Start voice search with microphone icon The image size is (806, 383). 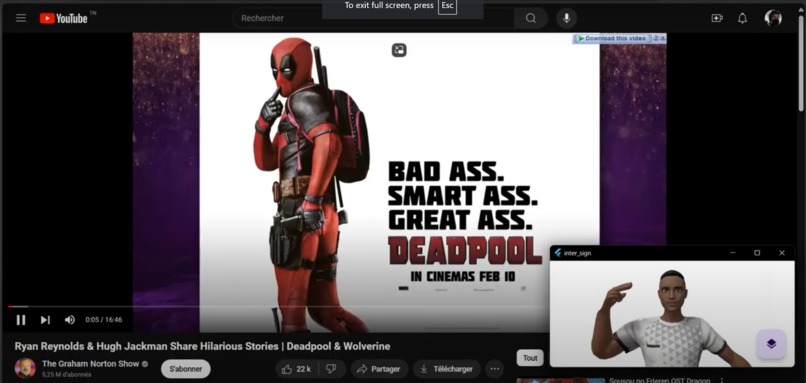(x=566, y=19)
